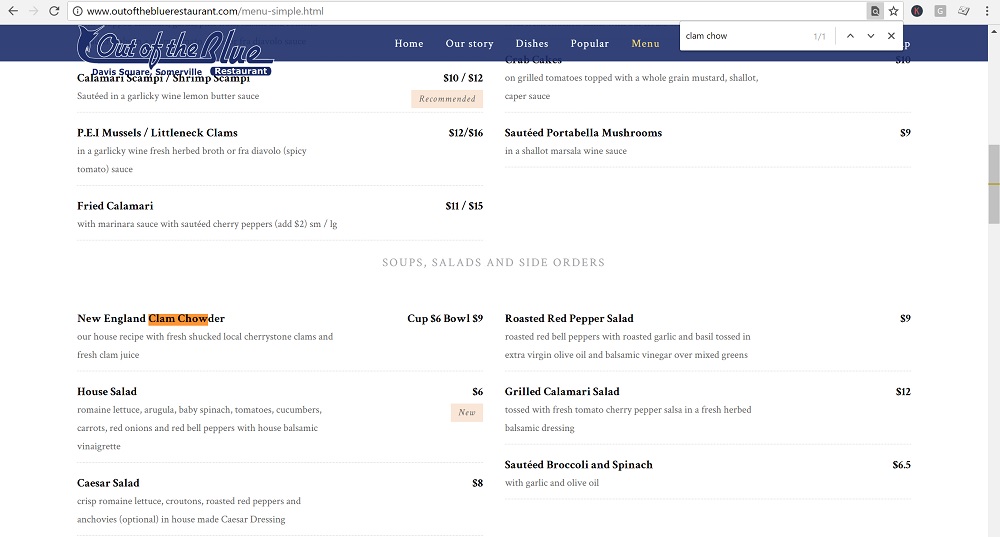Viewport: 1000px width, 537px height.
Task: Open the Home nav link
Action: click(409, 43)
